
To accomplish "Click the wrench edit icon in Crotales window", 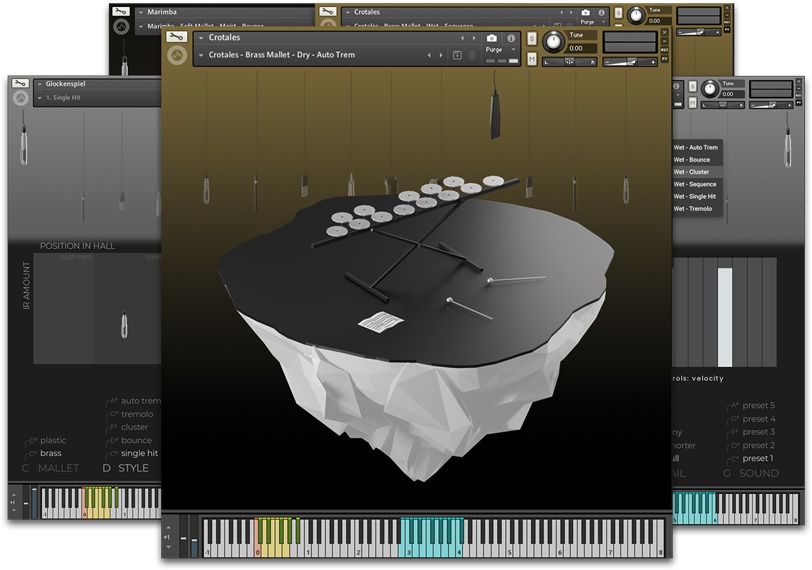I will tap(177, 37).
